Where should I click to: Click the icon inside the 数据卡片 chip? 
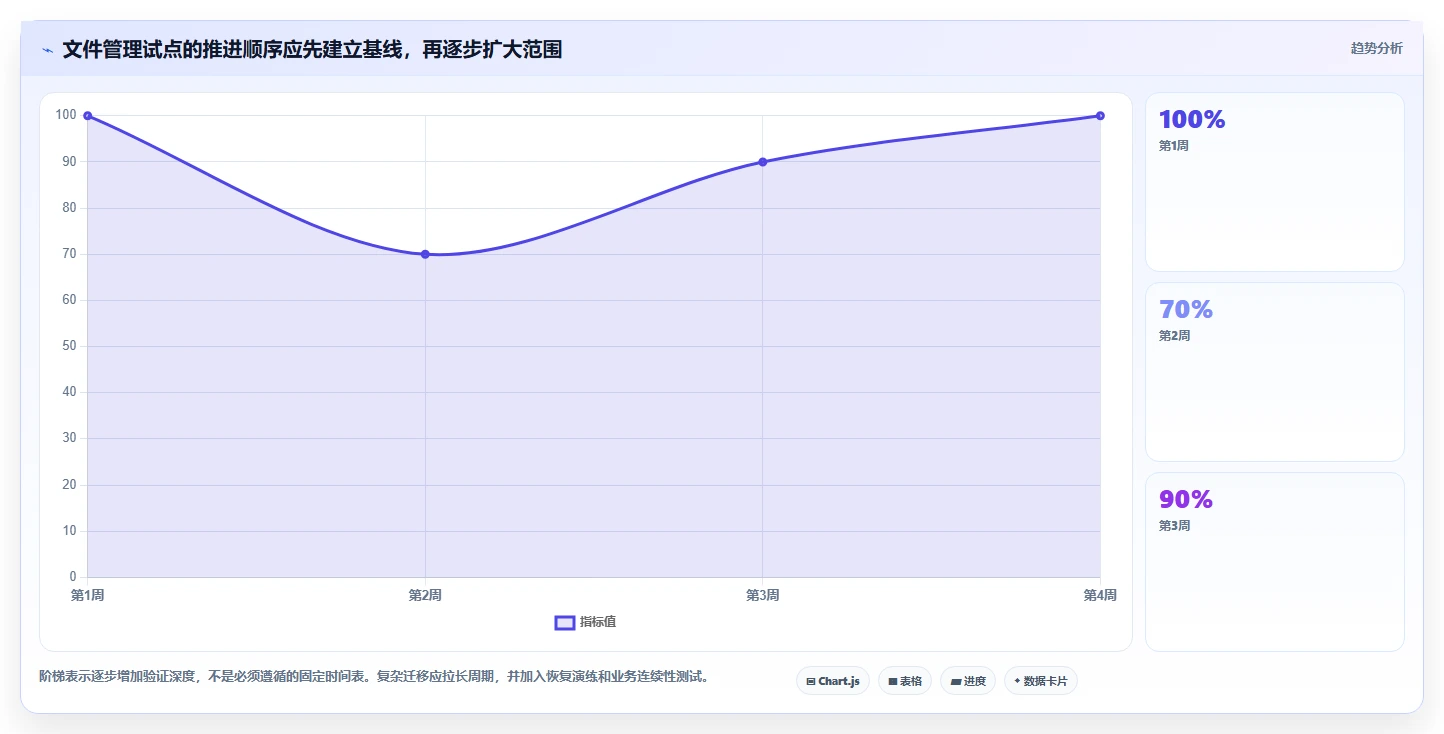click(x=1017, y=681)
